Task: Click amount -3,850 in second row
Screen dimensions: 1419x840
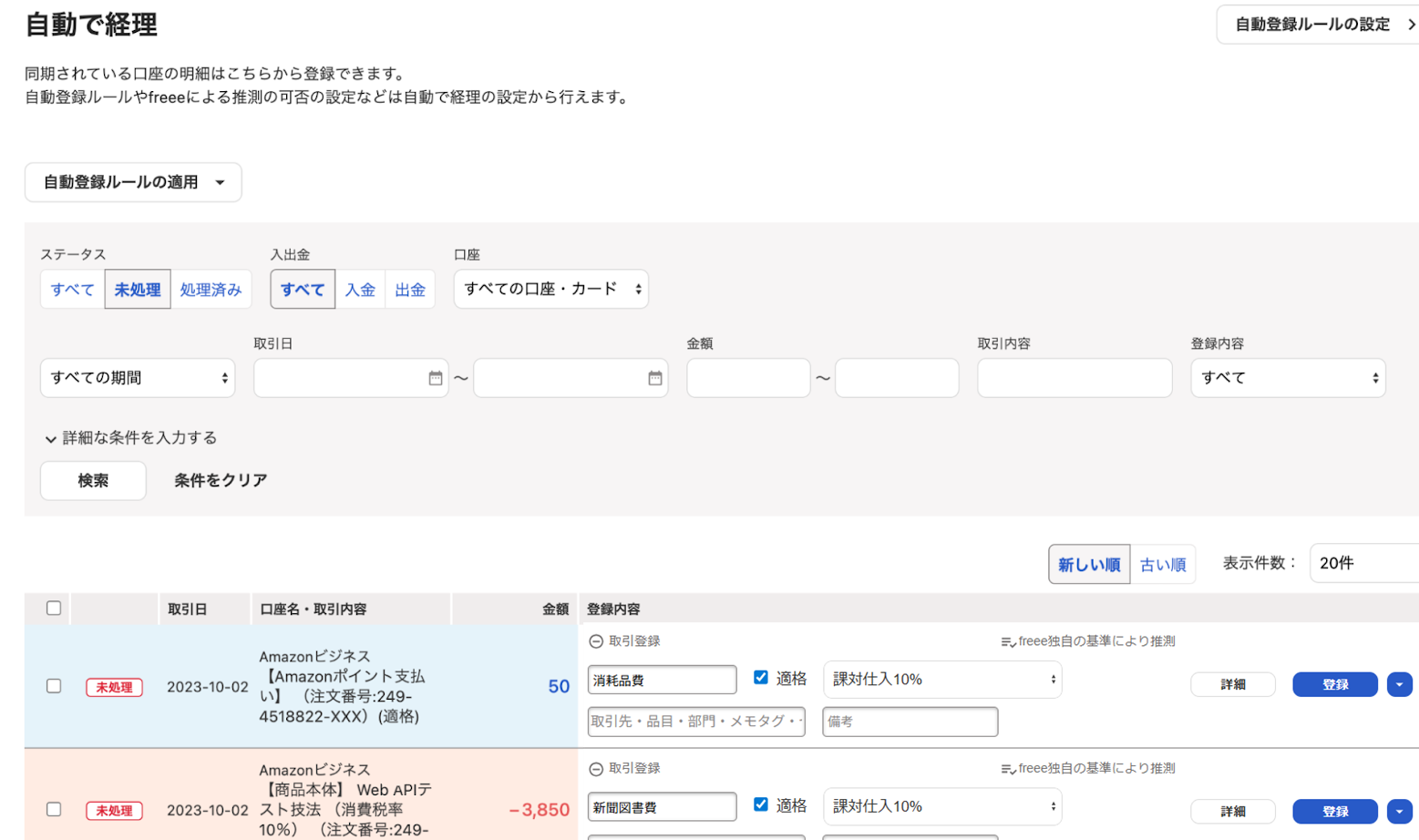Action: click(539, 809)
